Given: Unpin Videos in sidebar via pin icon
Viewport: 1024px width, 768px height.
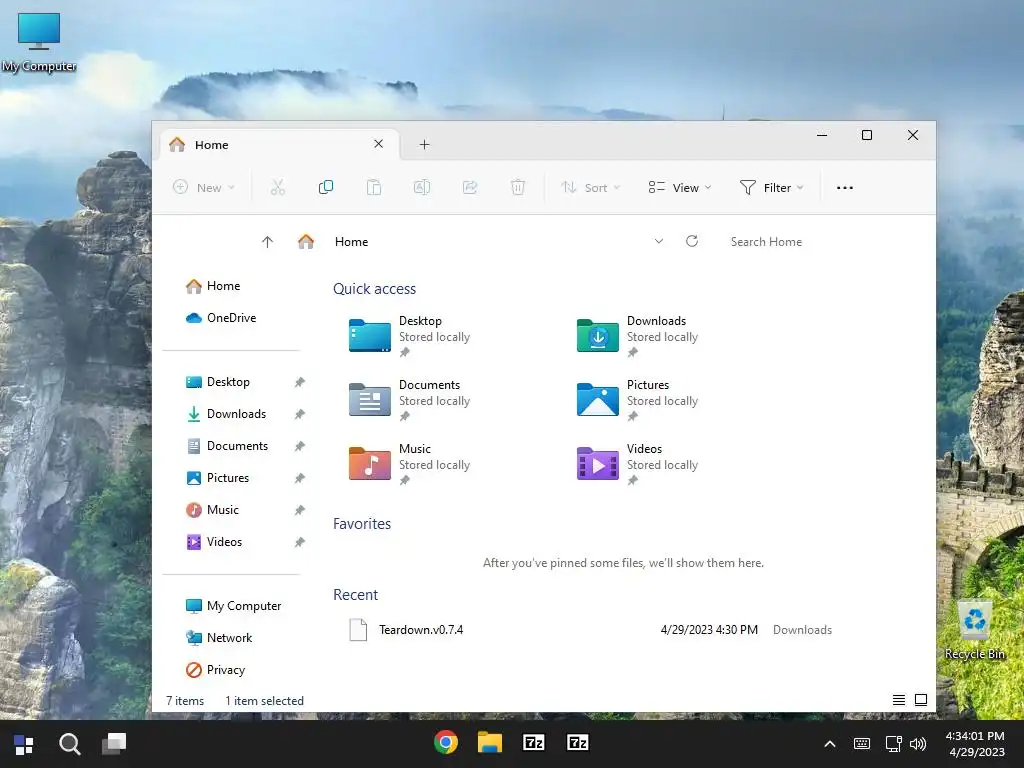Looking at the screenshot, I should pos(300,542).
